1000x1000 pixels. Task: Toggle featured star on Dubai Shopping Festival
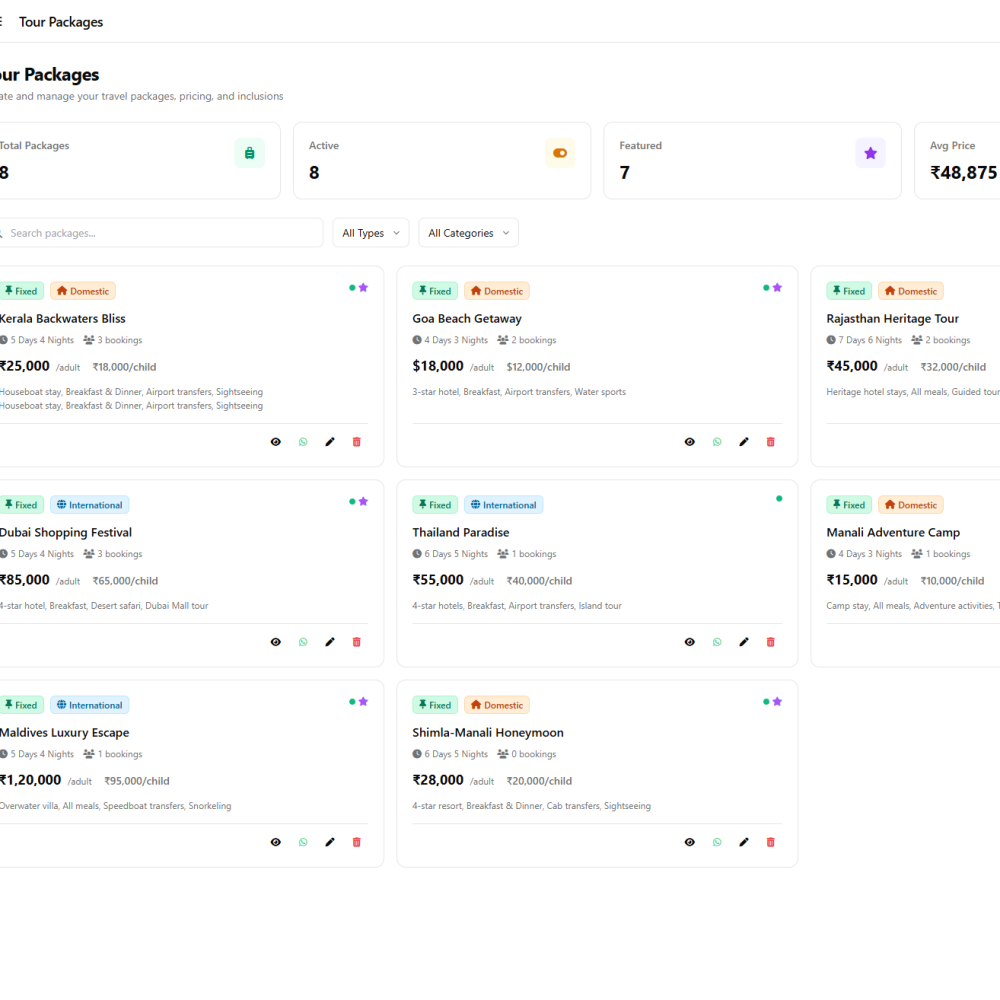364,501
